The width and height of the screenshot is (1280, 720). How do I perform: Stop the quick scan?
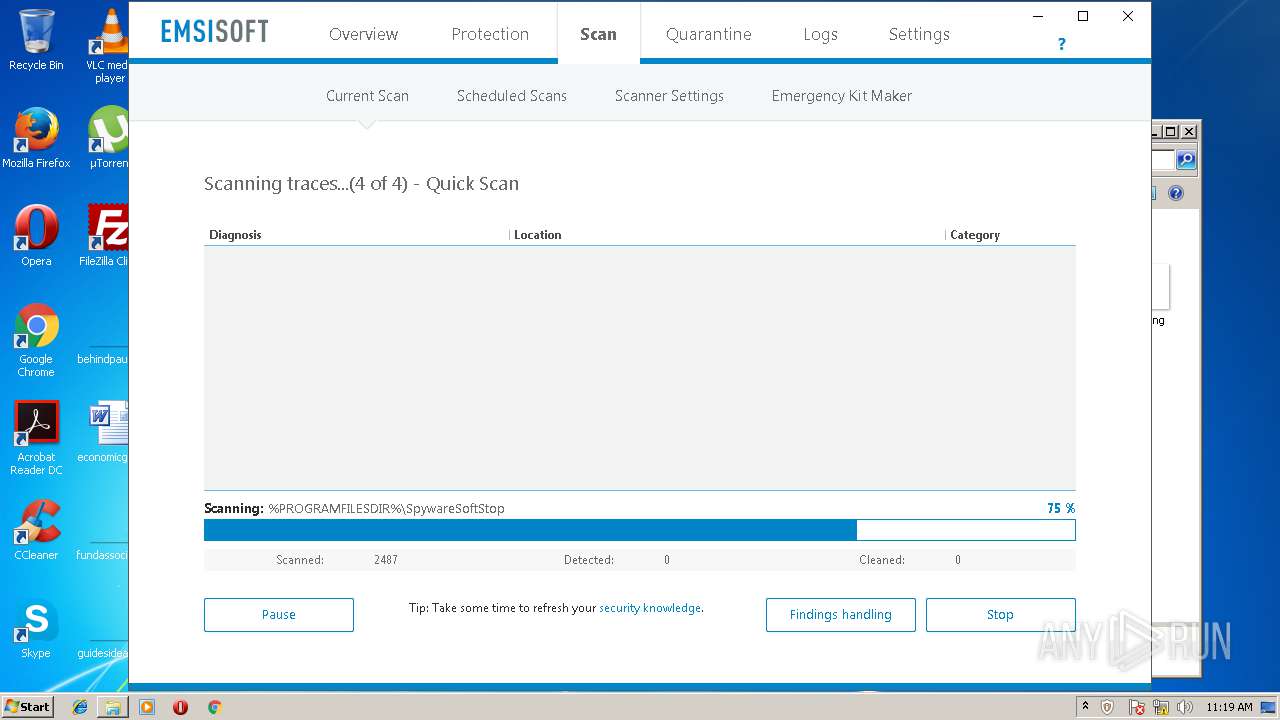(x=1000, y=615)
